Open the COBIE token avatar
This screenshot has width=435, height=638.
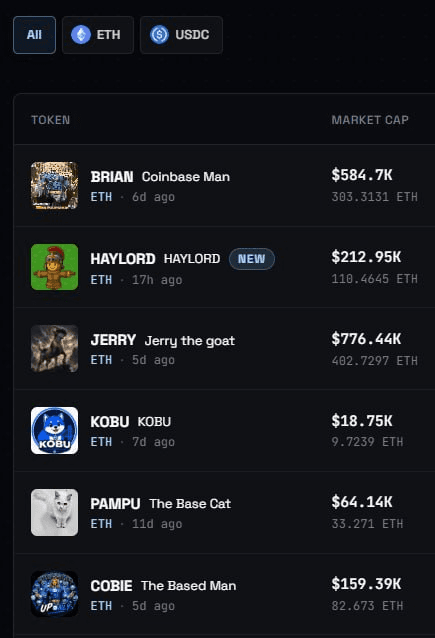pos(55,594)
